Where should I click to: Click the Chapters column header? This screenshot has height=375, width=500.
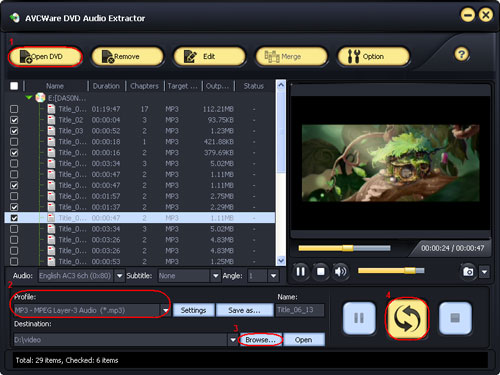click(144, 86)
